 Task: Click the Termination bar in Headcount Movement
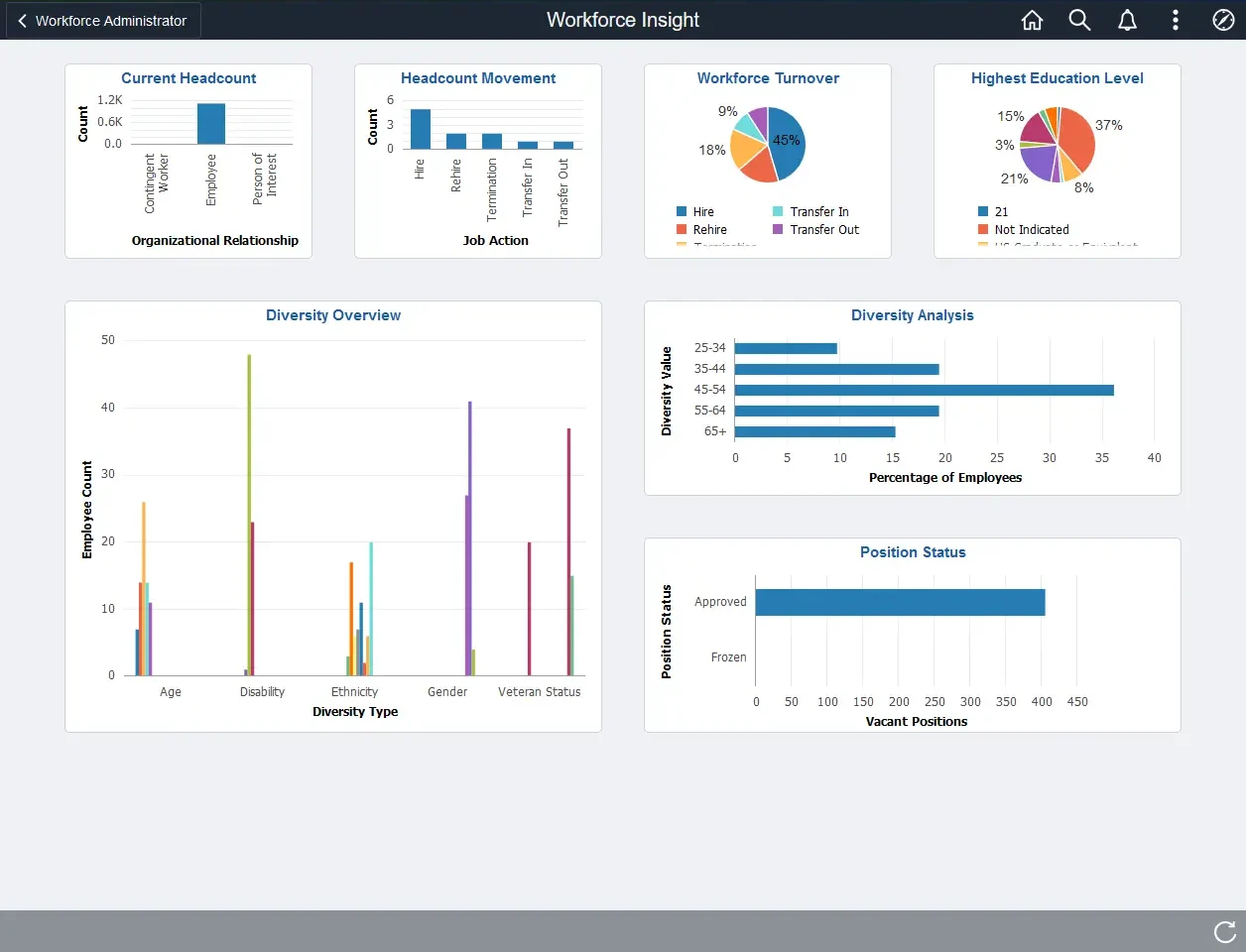coord(492,141)
